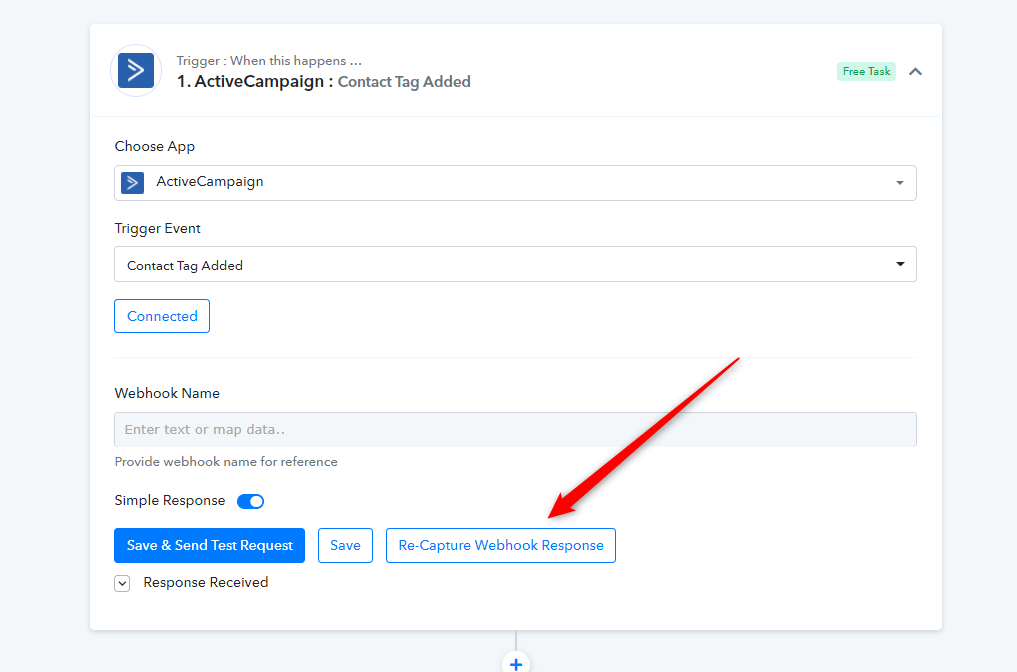This screenshot has width=1017, height=672.
Task: Click the 'Provide webhook name for reference' hint
Action: point(226,462)
